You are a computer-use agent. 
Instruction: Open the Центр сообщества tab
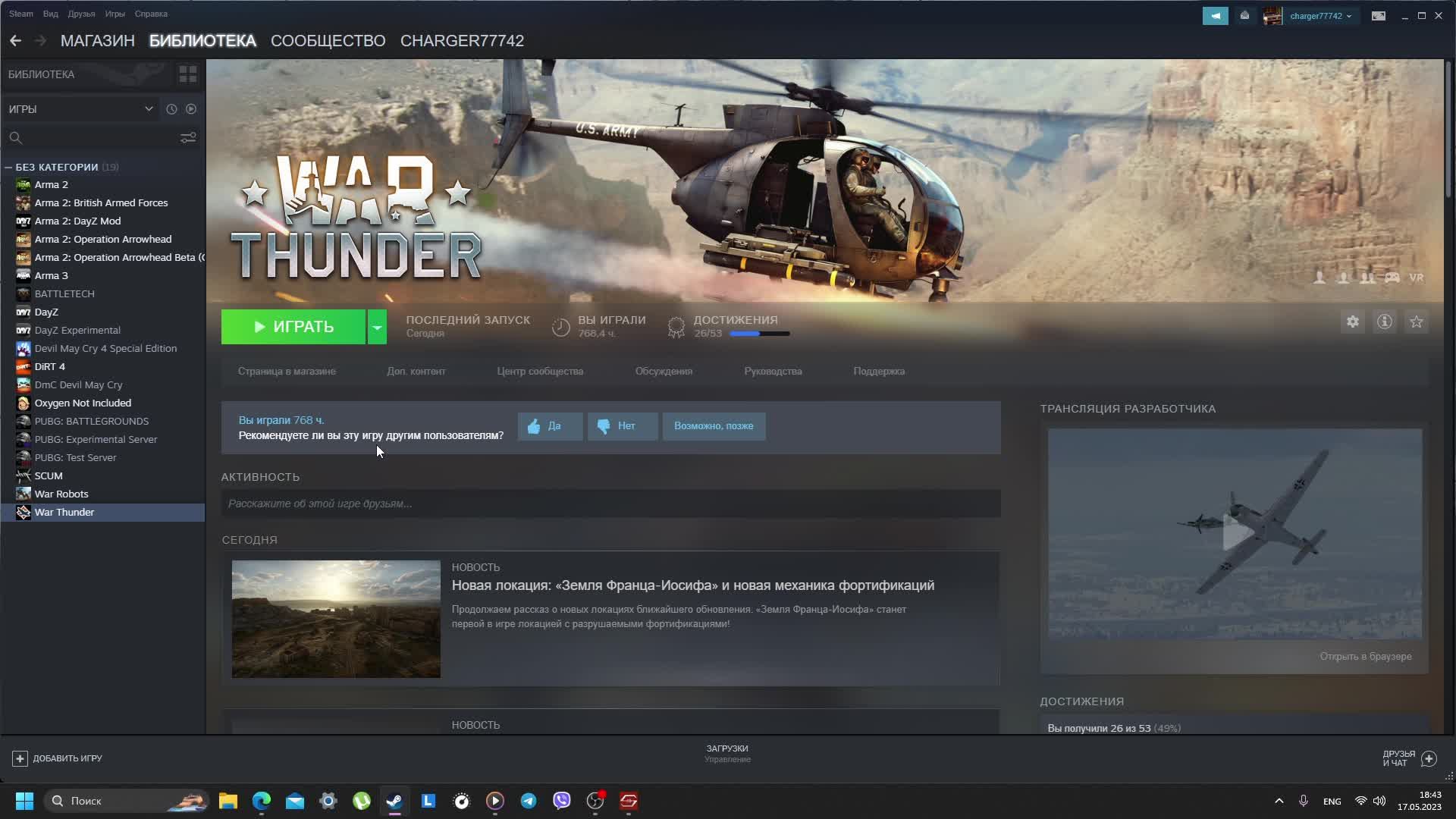[540, 371]
